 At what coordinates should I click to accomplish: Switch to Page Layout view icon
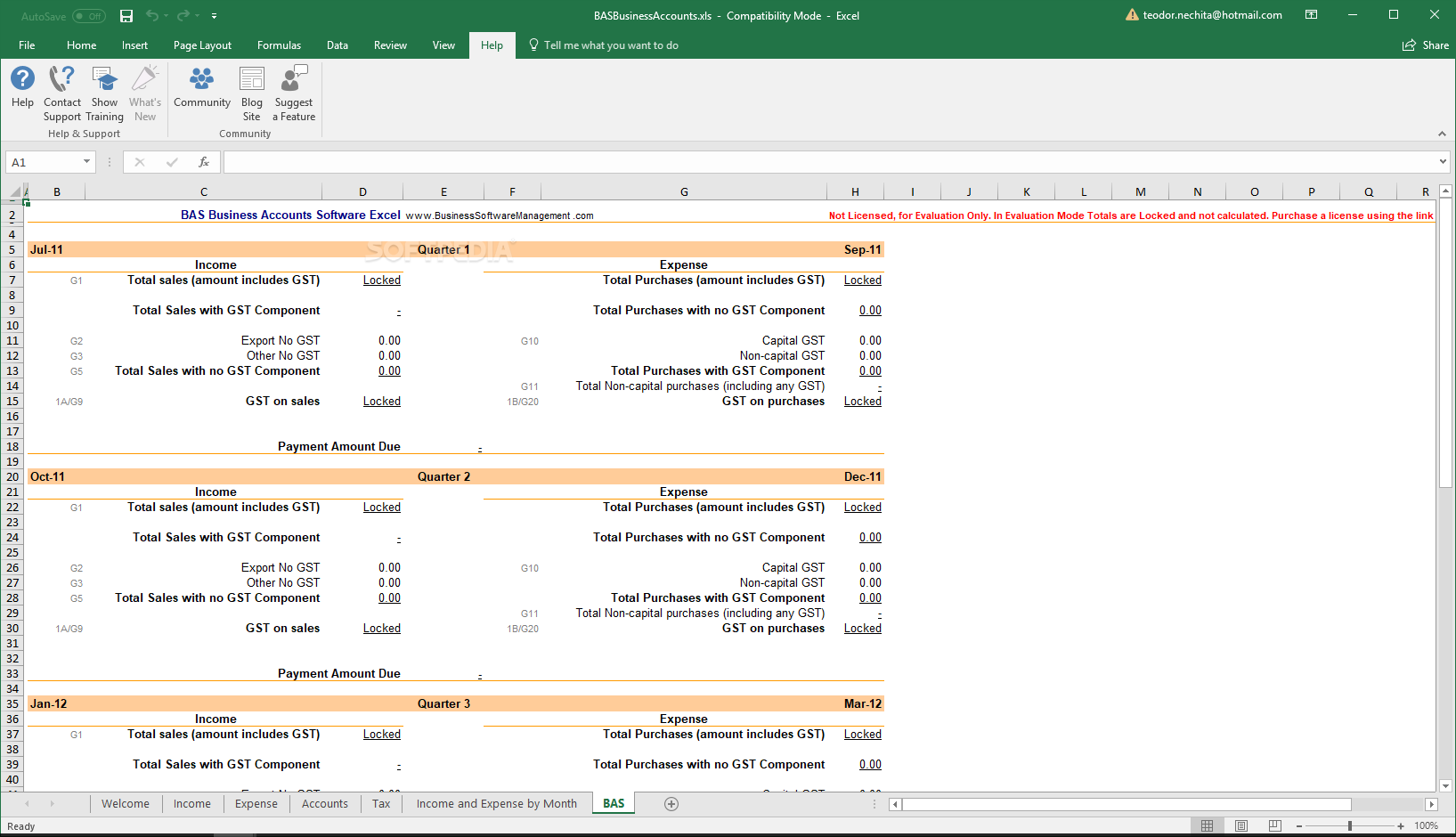click(1241, 825)
